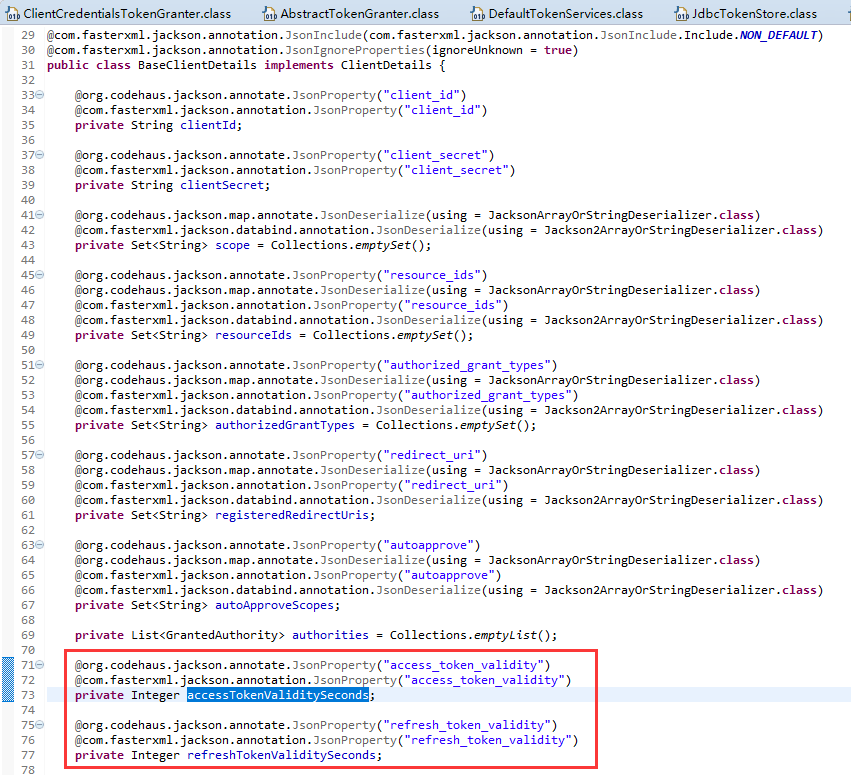The width and height of the screenshot is (851, 775).
Task: Click the "authorized_grant_types" string on line 51
Action: [467, 365]
